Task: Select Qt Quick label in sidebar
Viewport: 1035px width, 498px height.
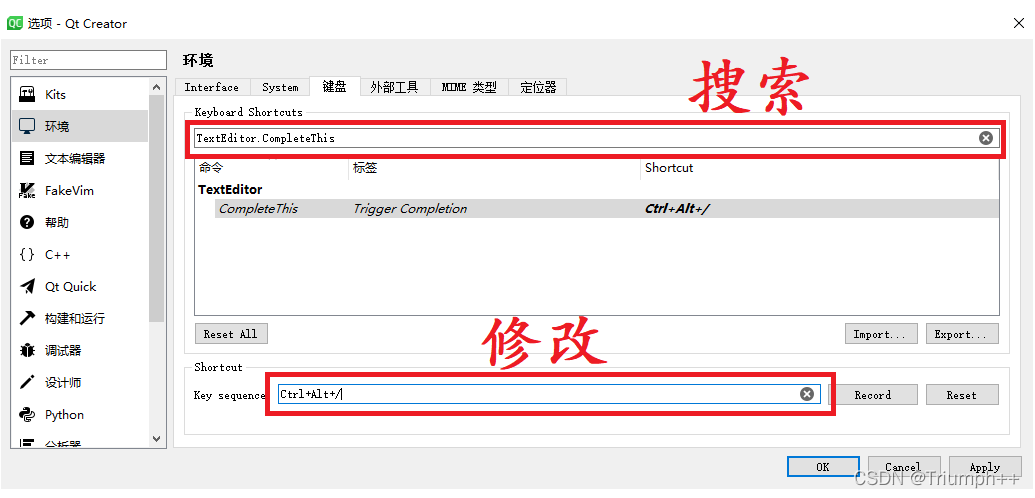Action: (x=71, y=287)
